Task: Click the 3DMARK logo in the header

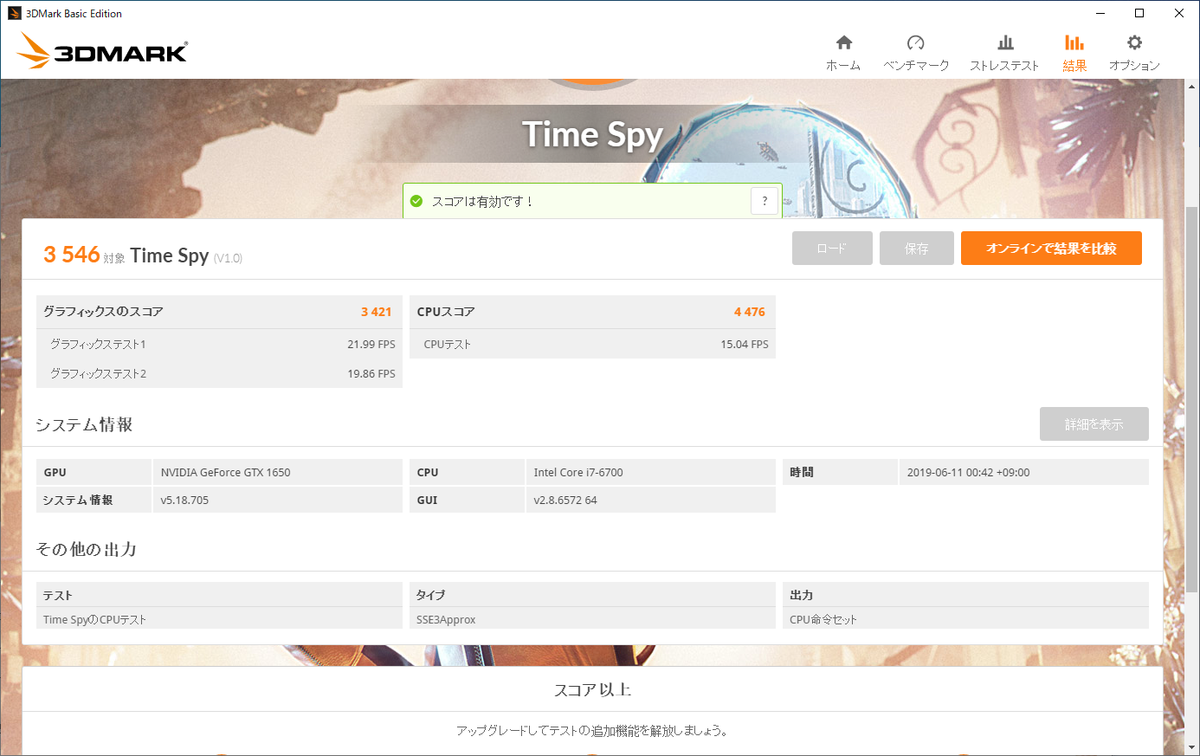Action: click(x=102, y=52)
